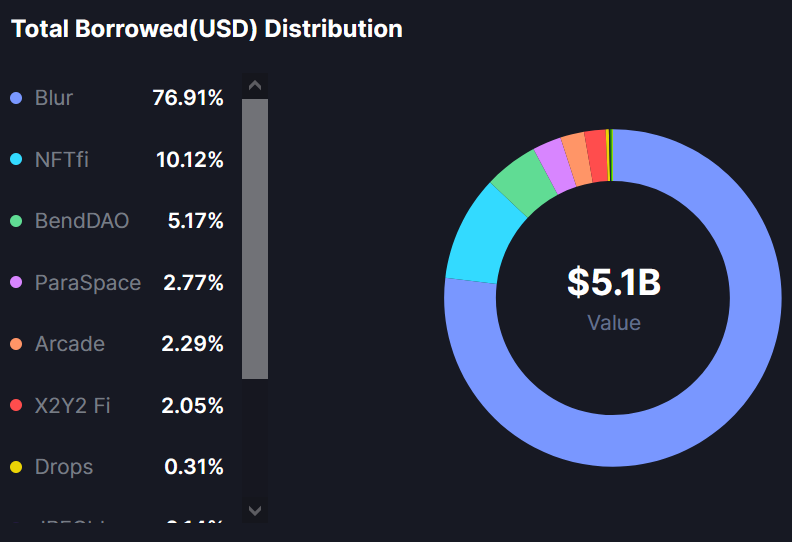This screenshot has height=542, width=792.
Task: Click the legend scrollbar thumb
Action: point(255,238)
